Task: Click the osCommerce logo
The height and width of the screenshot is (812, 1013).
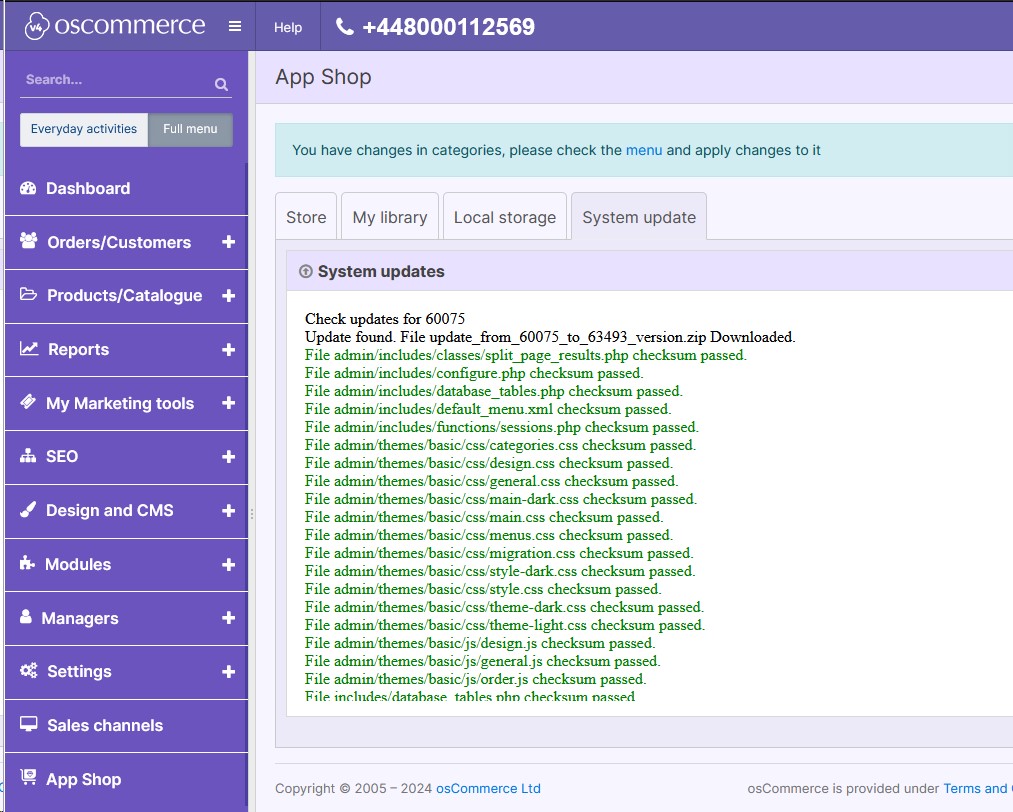Action: (x=114, y=26)
